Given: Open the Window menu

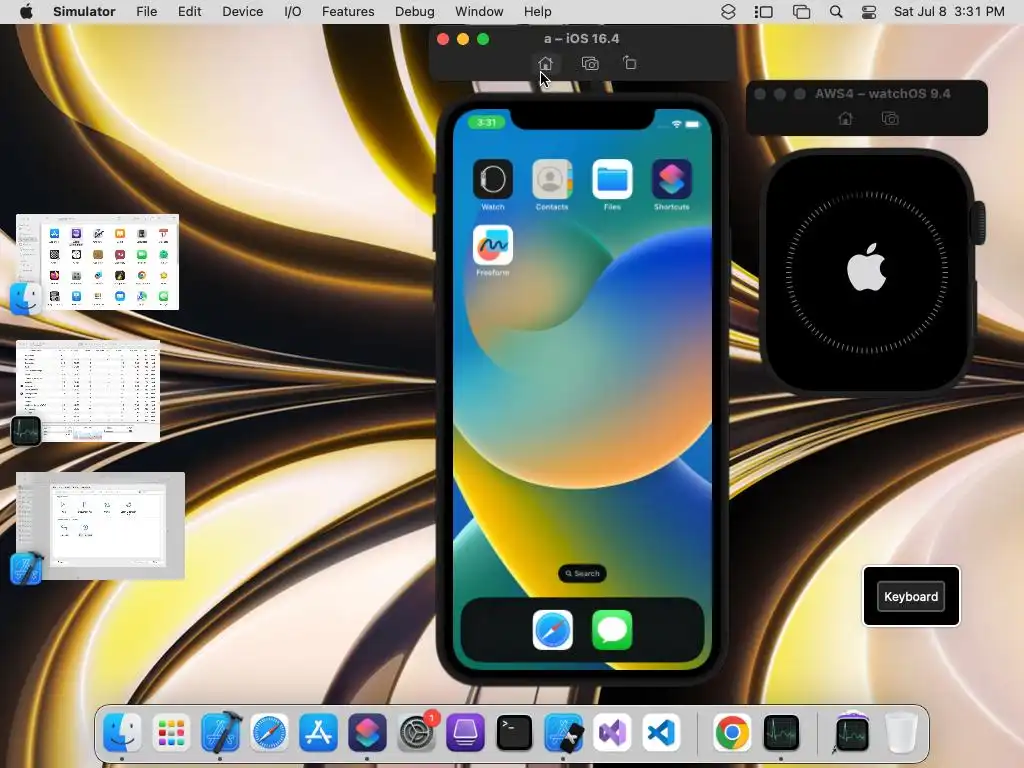Looking at the screenshot, I should pos(479,12).
